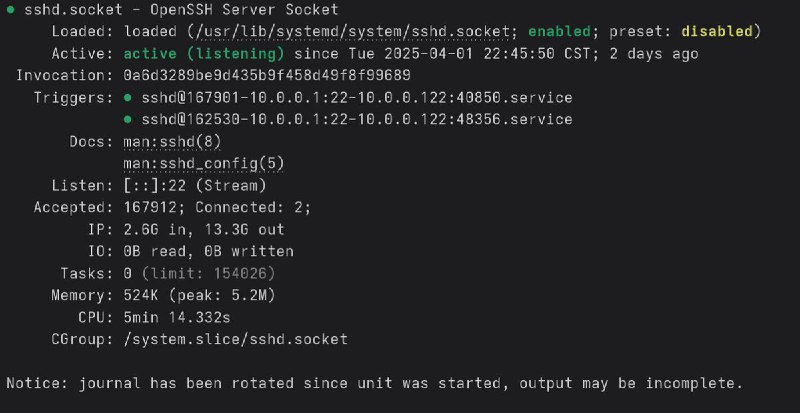
Task: Click the Tasks limit value 154026
Action: (242, 273)
